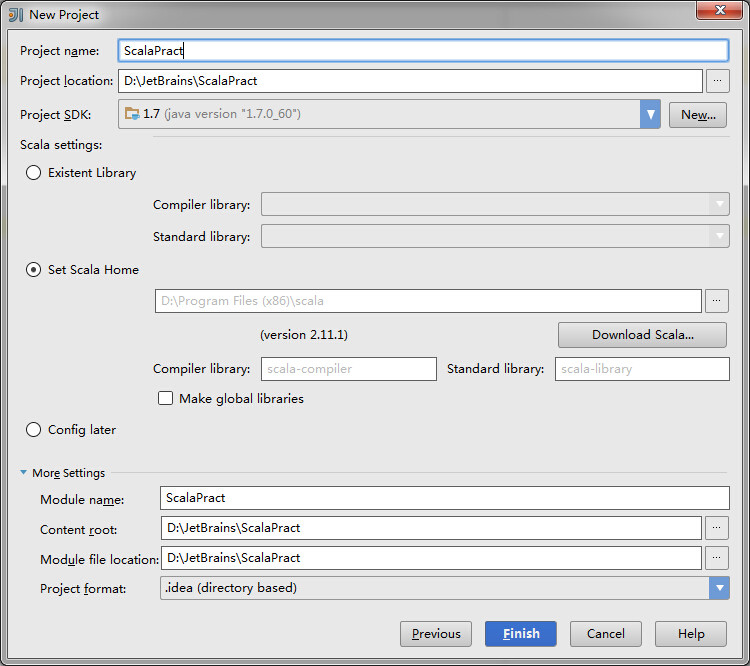
Task: Close the New Project window
Action: pos(720,10)
